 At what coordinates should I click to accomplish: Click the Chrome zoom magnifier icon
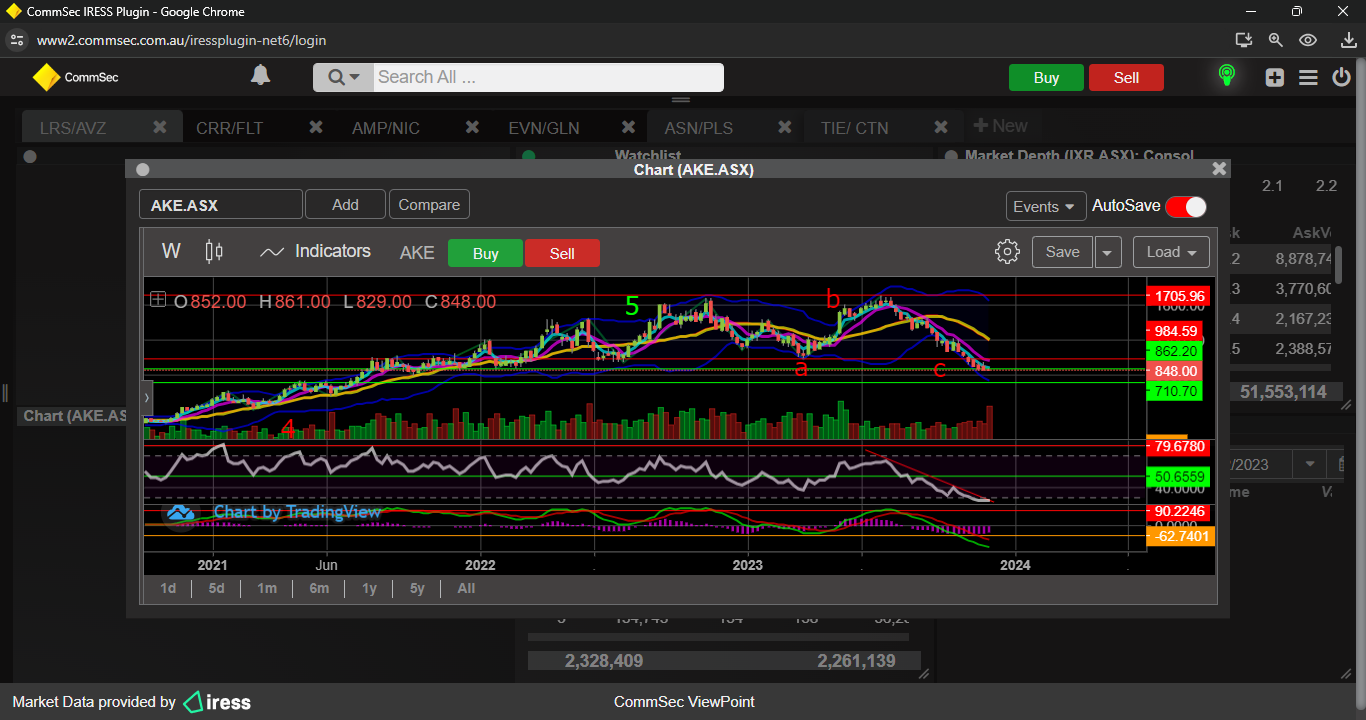[1275, 40]
